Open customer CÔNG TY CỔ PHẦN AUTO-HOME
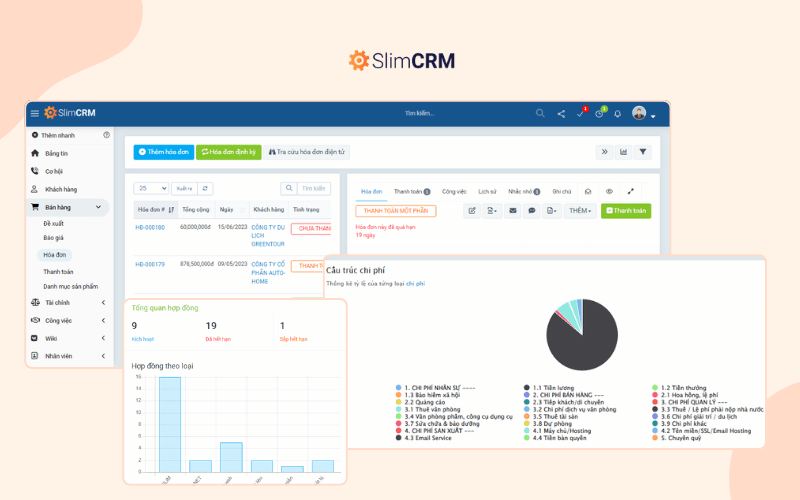This screenshot has height=500, width=800. click(268, 273)
